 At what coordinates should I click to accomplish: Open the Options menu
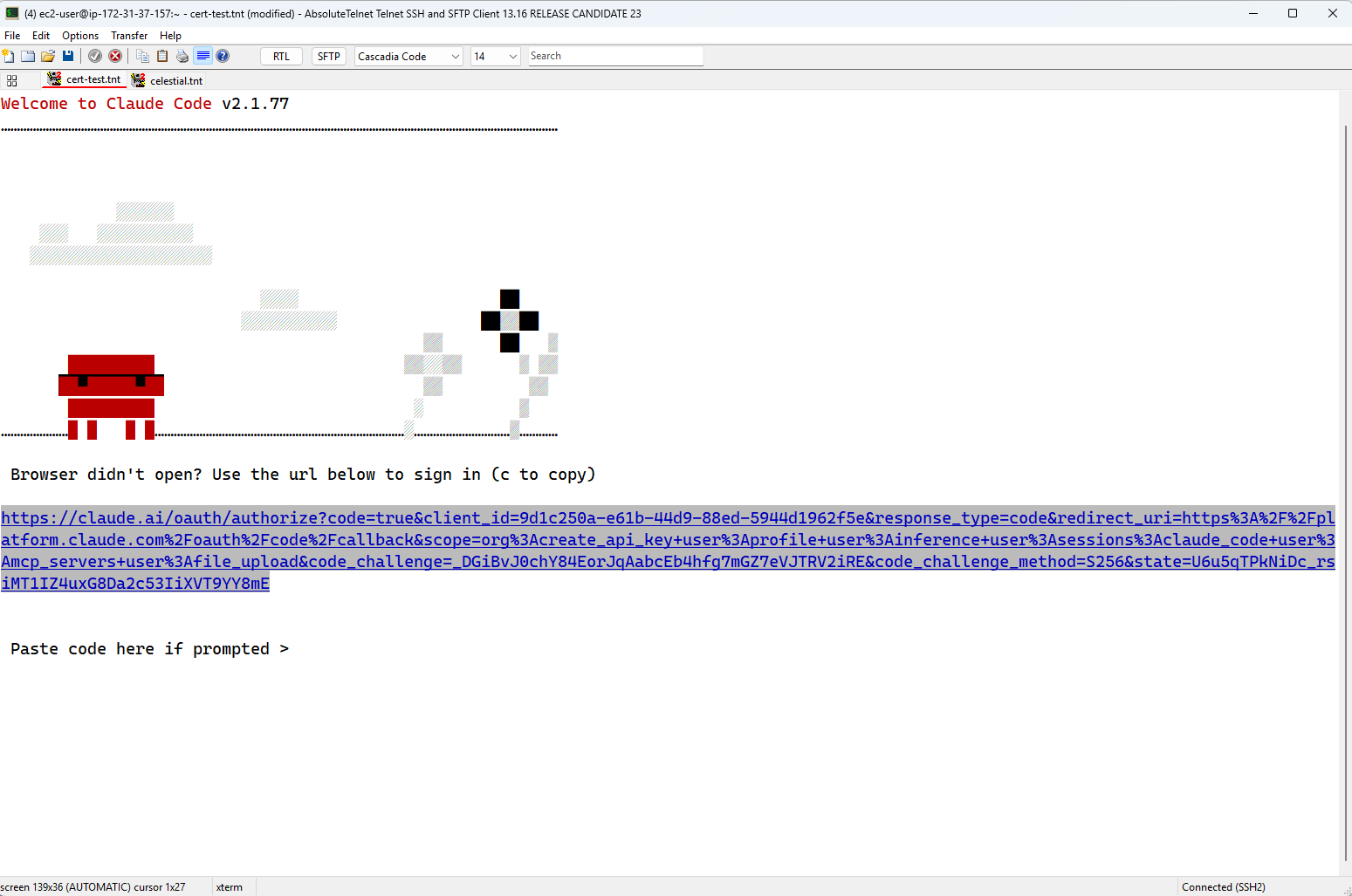pyautogui.click(x=80, y=36)
